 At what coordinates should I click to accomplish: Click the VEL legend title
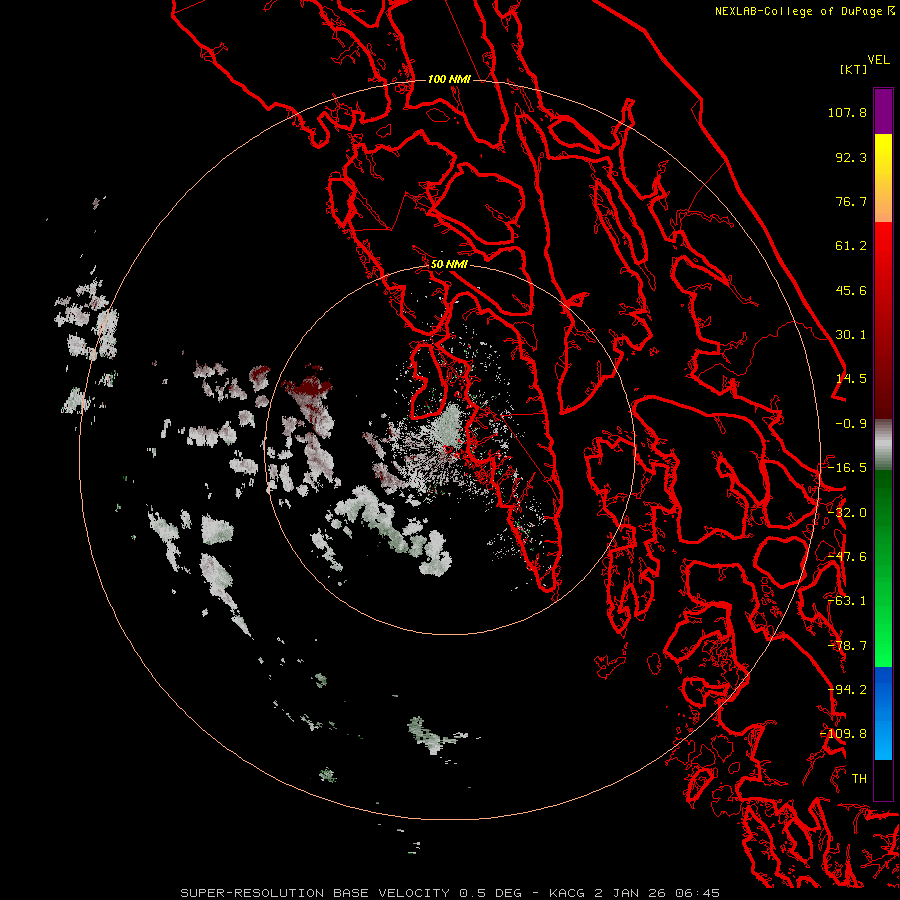(878, 60)
